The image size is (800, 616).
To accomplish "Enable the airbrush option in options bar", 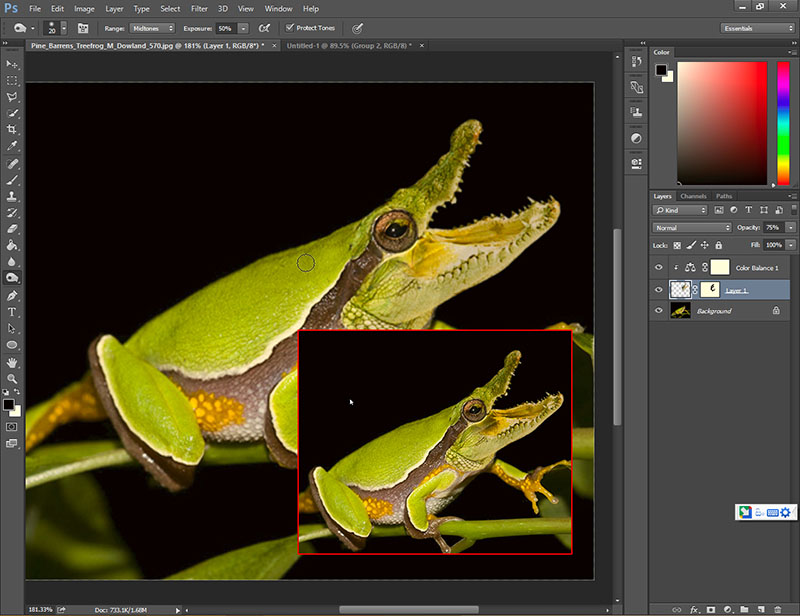I will click(264, 28).
